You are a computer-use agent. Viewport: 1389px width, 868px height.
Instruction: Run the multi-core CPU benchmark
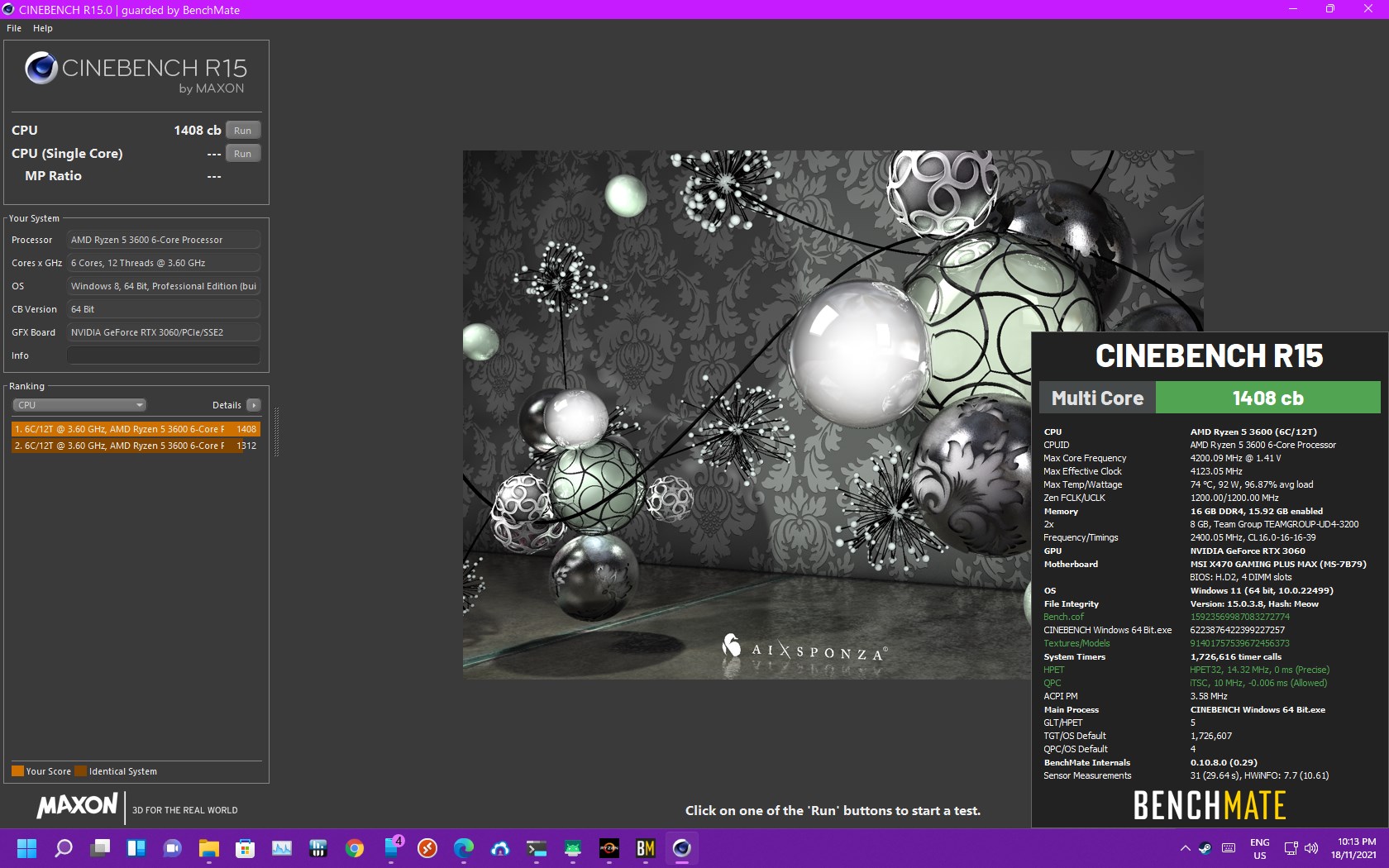click(x=242, y=131)
